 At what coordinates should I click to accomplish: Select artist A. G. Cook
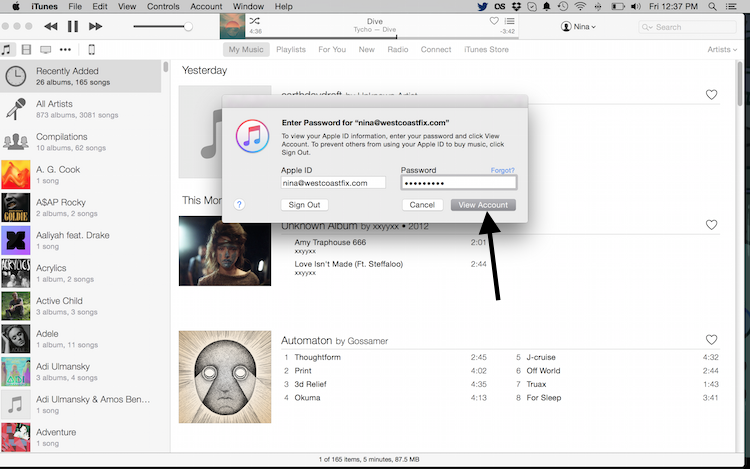pyautogui.click(x=81, y=175)
